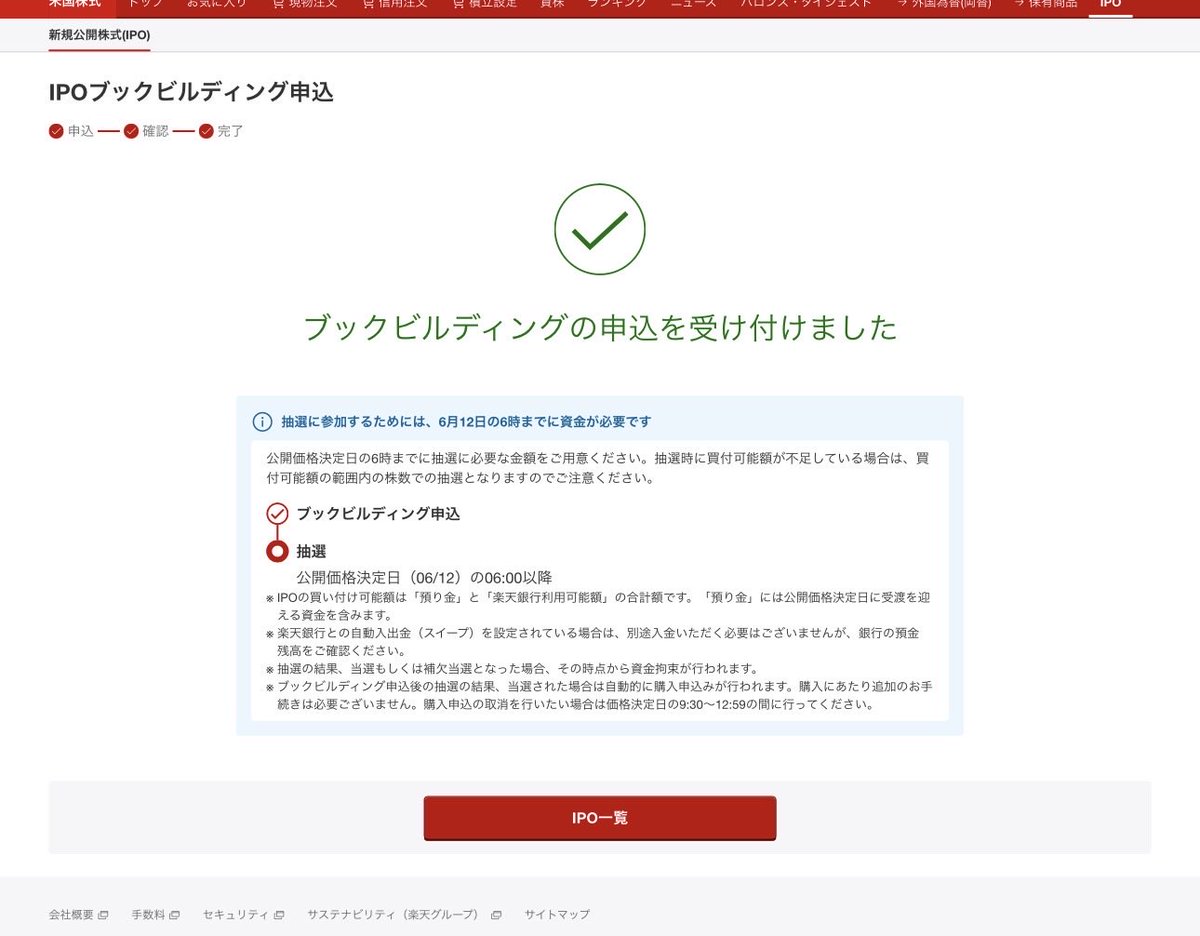Viewport: 1200px width, 936px height.
Task: Open the サイトマップ footer link
Action: pos(557,914)
